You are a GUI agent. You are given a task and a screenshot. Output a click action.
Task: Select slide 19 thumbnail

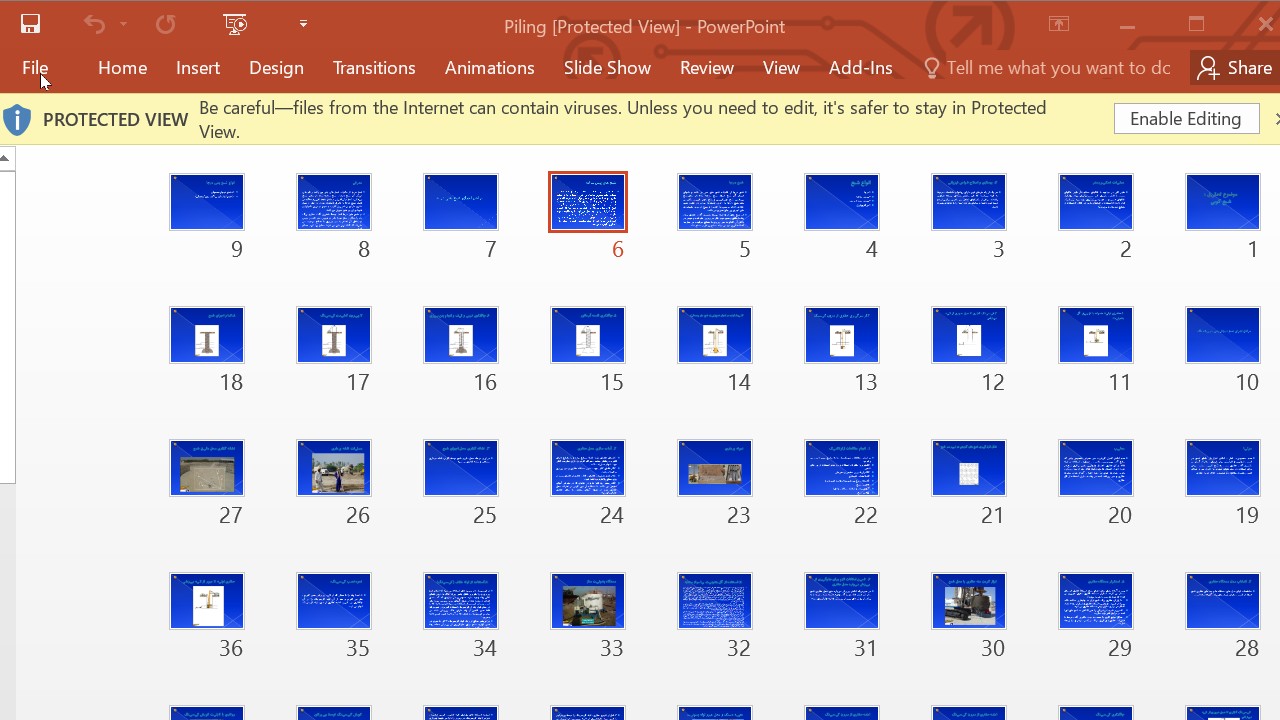point(1223,468)
